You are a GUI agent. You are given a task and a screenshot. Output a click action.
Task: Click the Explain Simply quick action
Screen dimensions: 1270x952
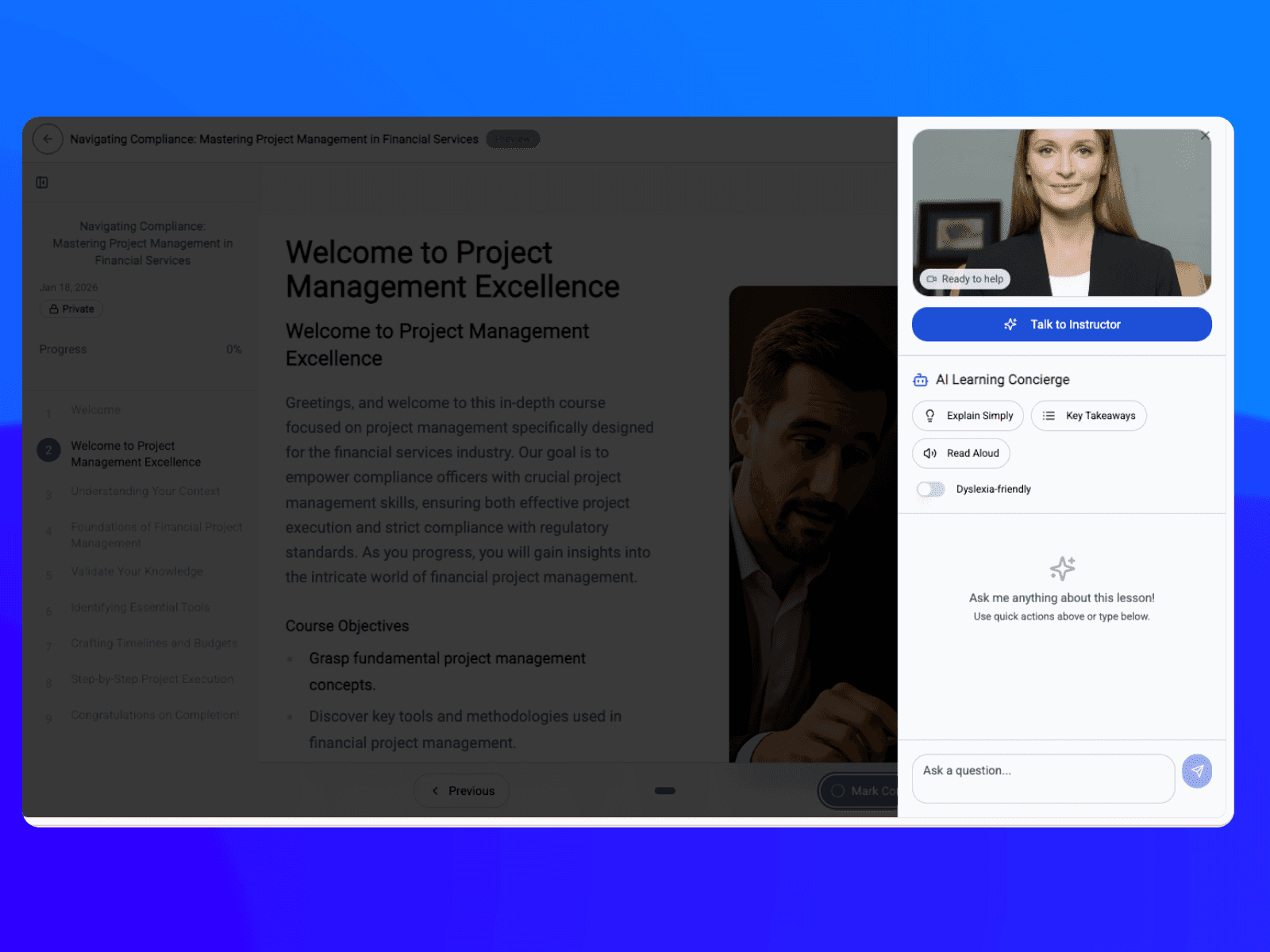click(968, 416)
